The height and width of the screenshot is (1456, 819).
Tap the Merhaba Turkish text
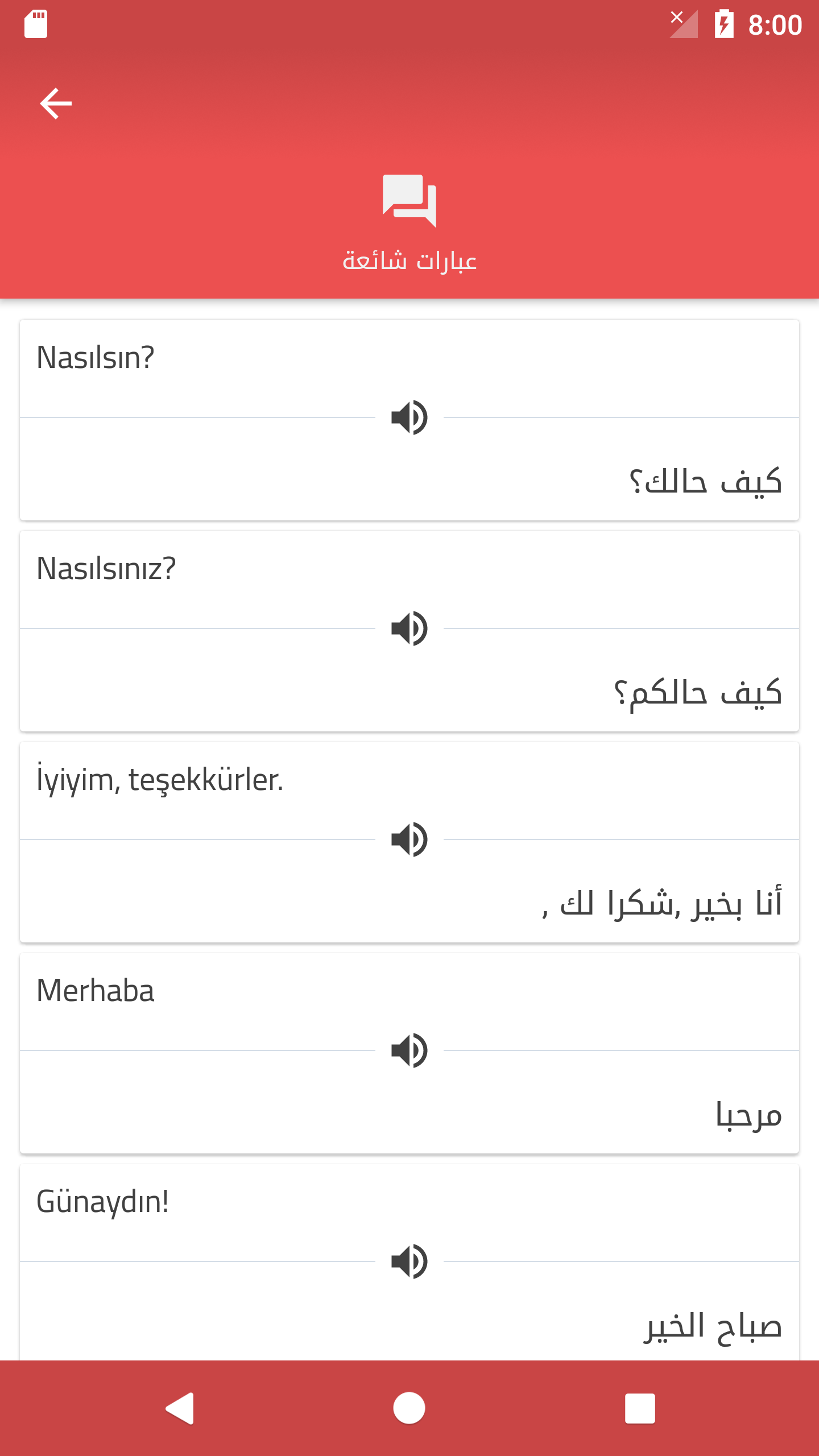95,991
